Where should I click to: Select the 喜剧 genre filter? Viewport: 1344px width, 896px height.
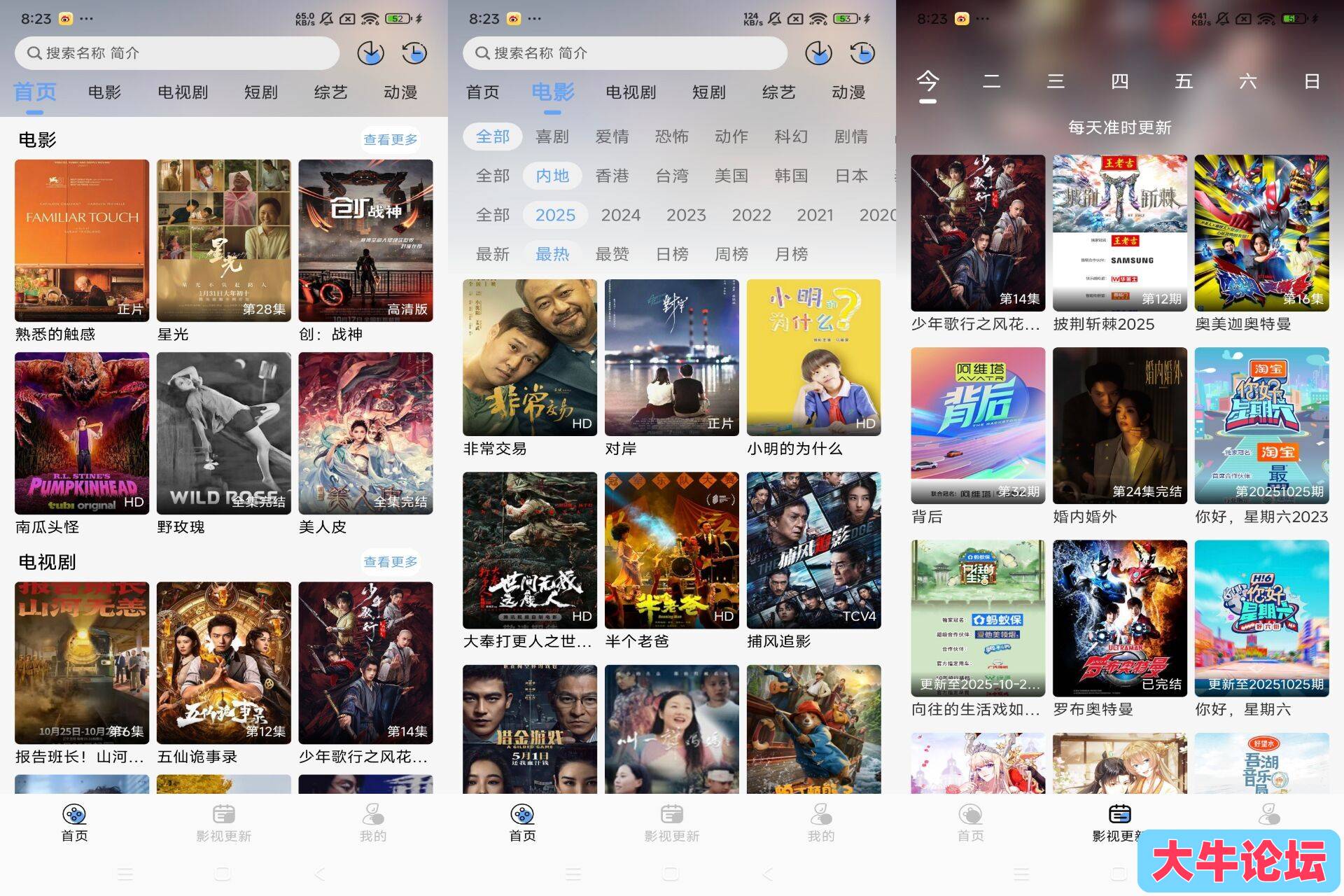coord(552,136)
